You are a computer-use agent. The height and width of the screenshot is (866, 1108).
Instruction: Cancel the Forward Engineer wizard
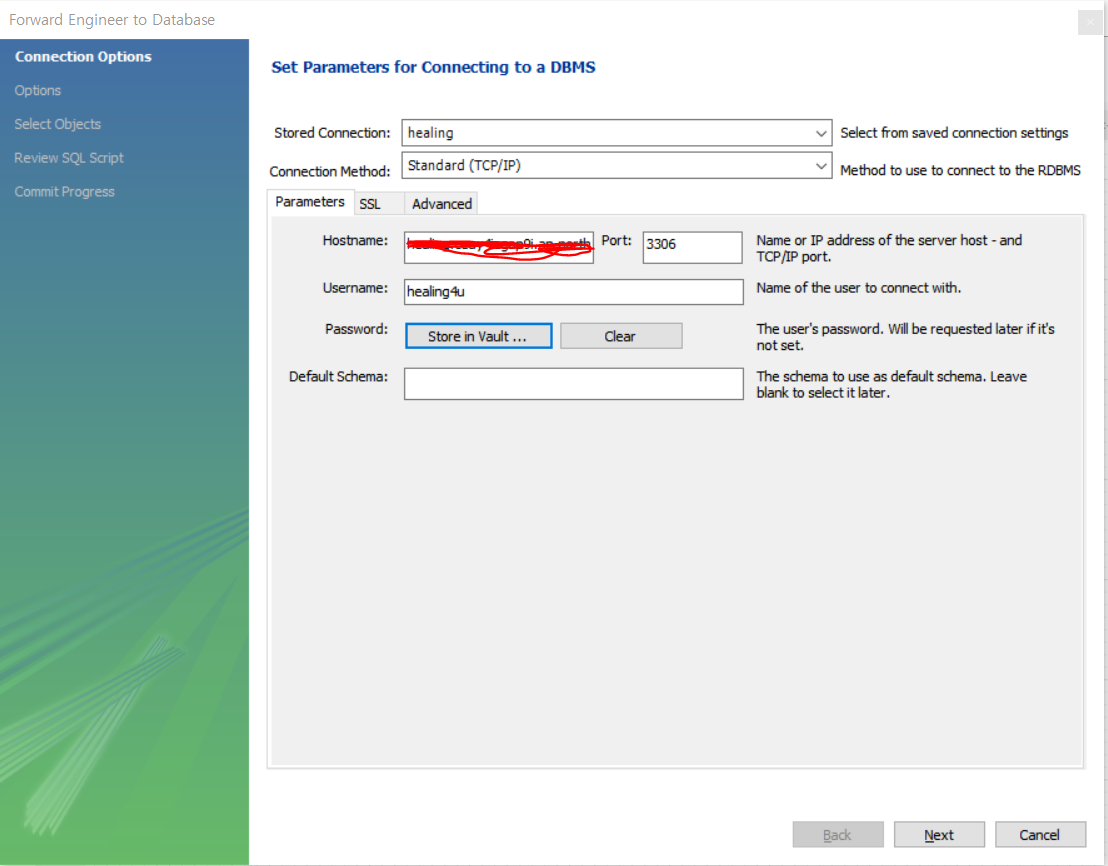pos(1040,835)
